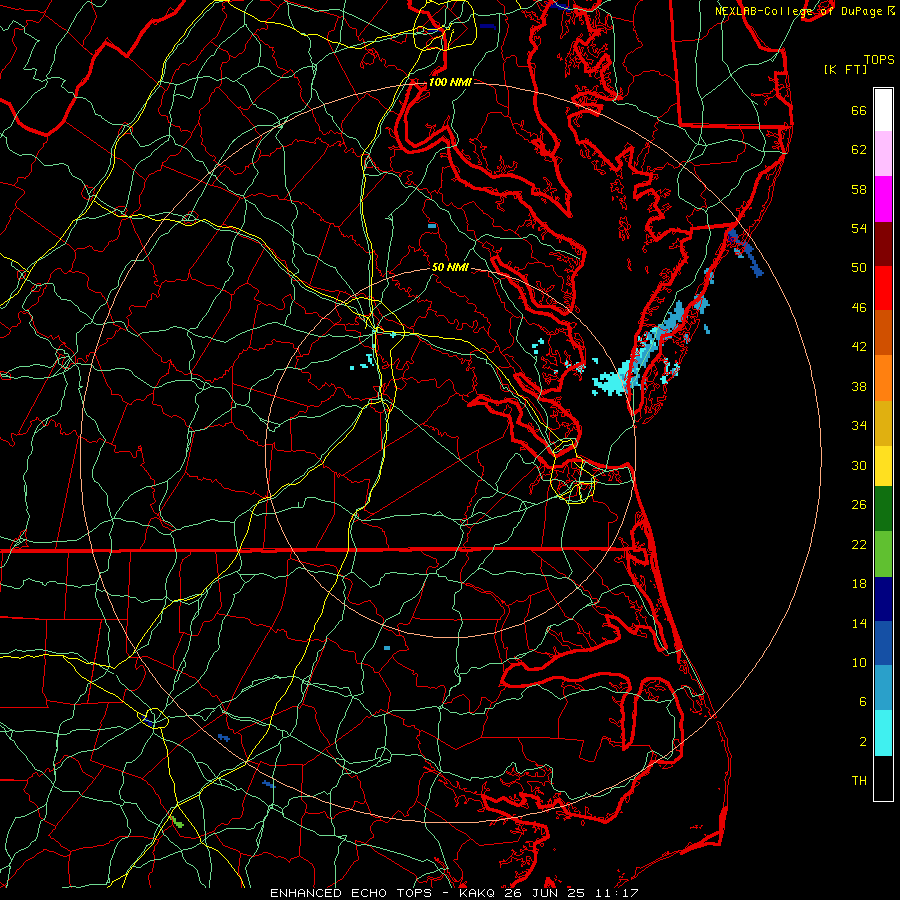Click the "[K FT]" units label
Viewport: 900px width, 900px height.
coord(845,69)
